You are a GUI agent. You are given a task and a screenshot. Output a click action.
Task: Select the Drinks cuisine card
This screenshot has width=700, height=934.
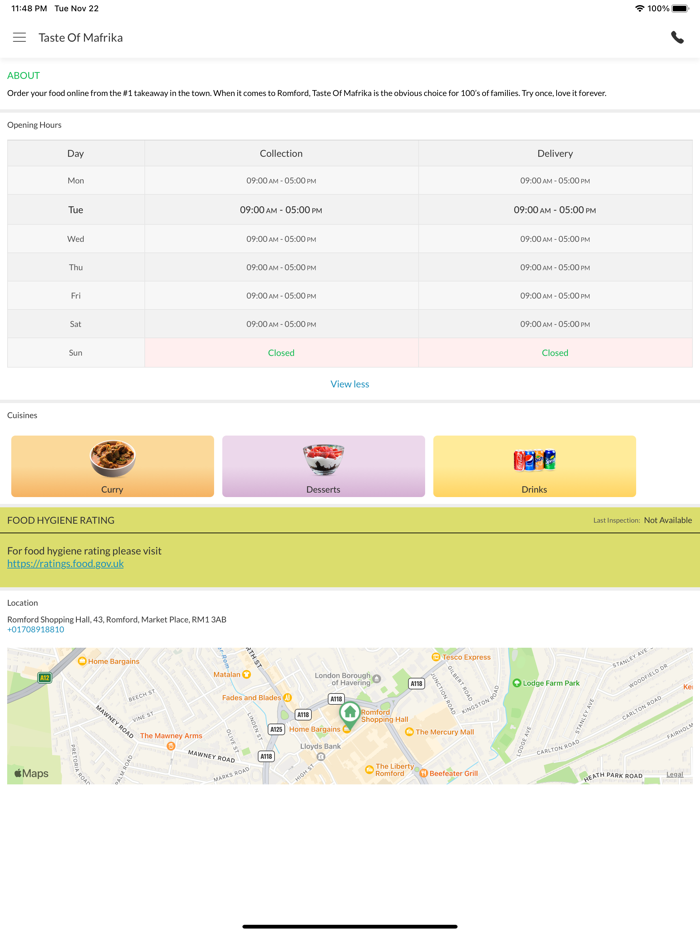(534, 466)
